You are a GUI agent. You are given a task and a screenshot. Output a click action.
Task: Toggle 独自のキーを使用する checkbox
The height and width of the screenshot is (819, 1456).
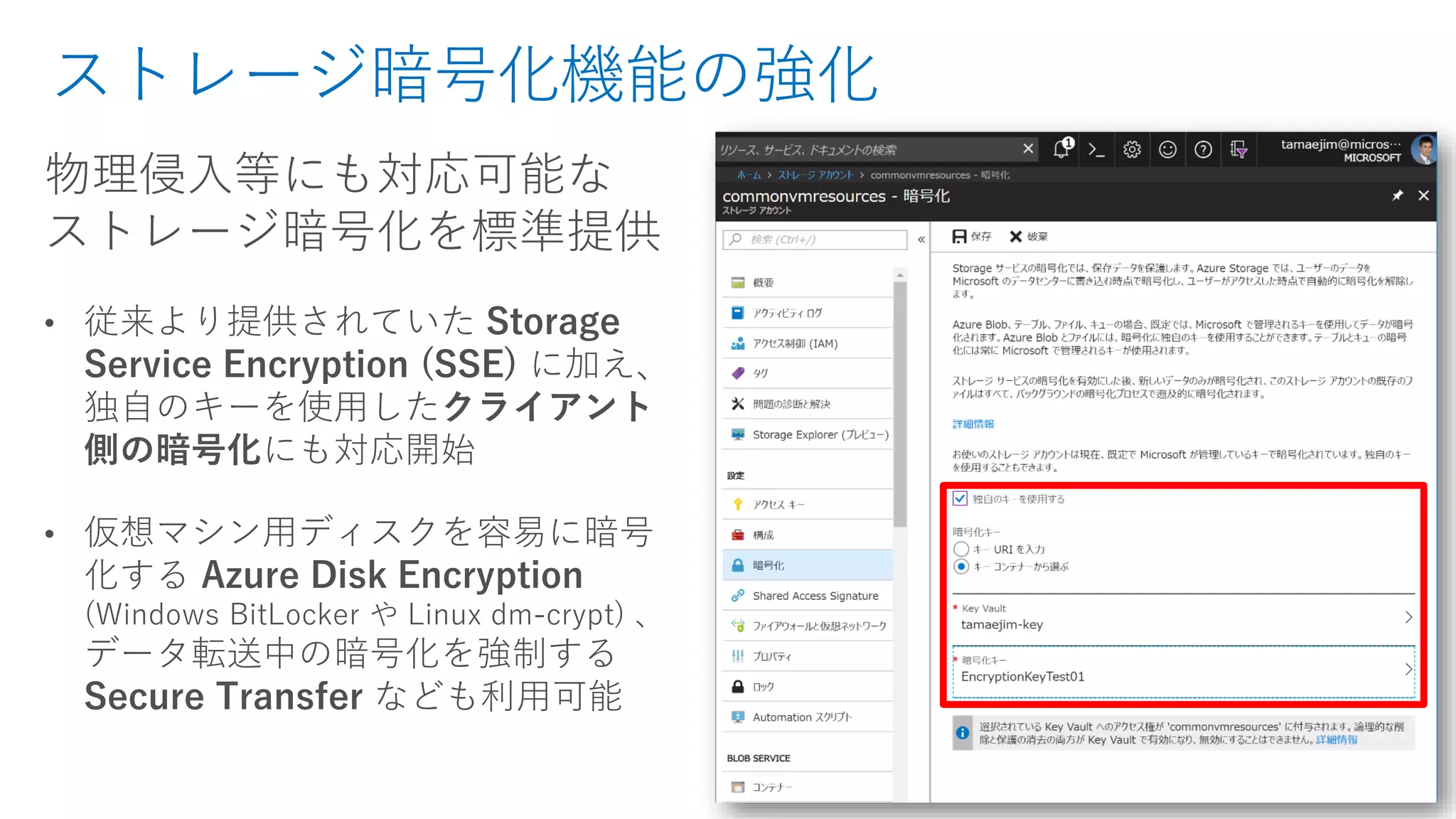(960, 498)
